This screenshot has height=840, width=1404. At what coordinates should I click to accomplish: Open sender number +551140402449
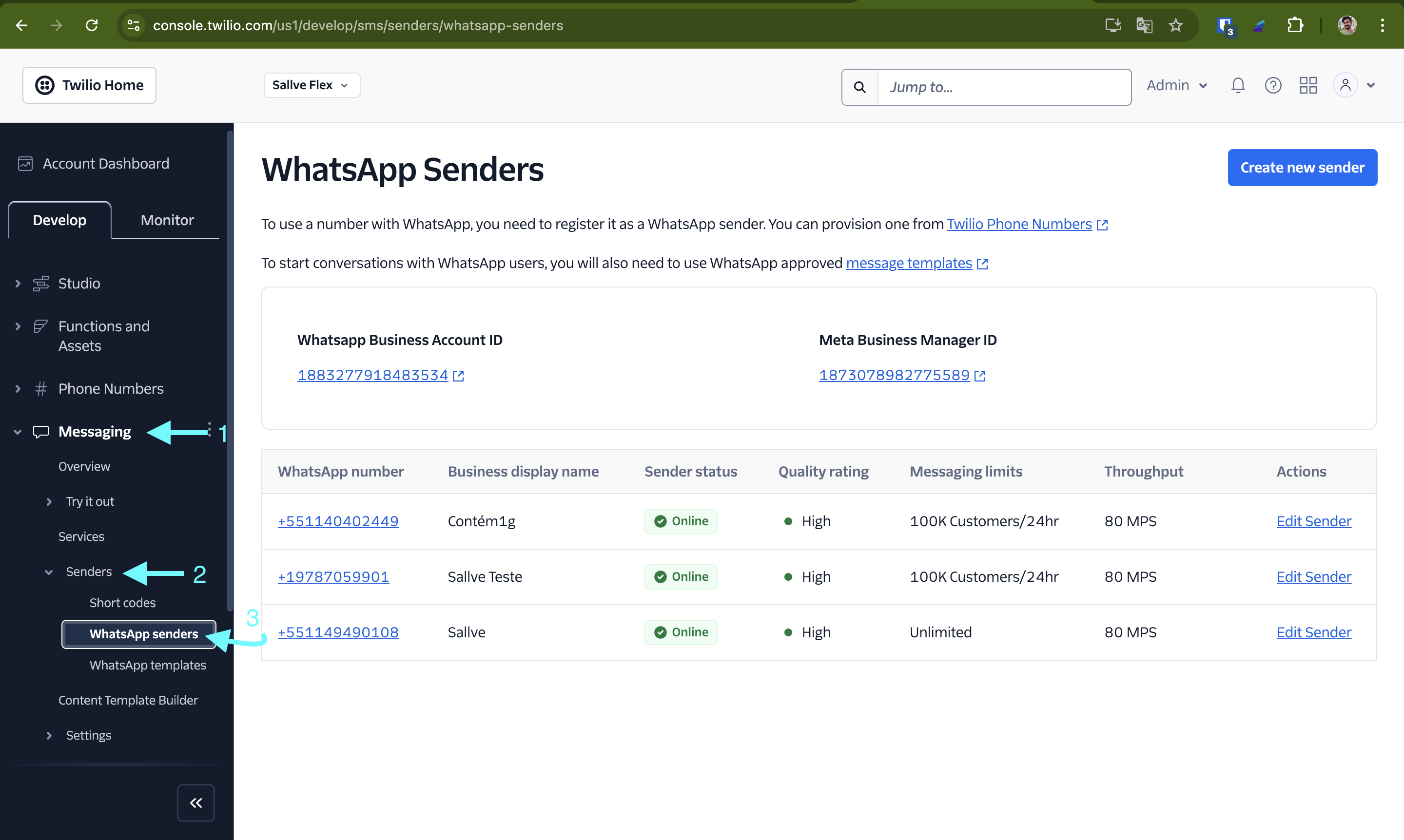(338, 521)
